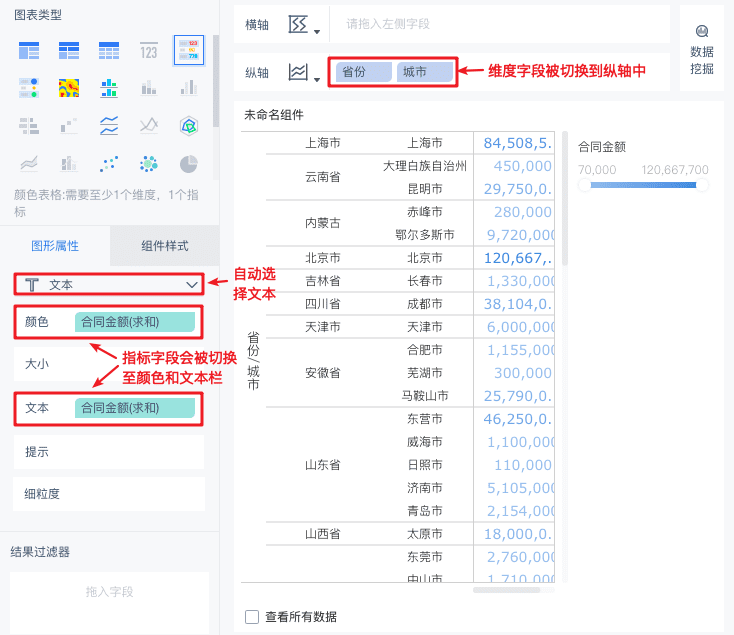Click the T text icon in shape selector
This screenshot has height=635, width=734.
click(x=32, y=285)
